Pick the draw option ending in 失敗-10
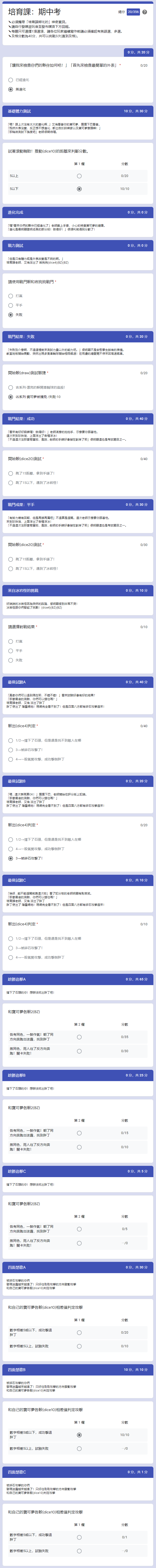156x1568 pixels. click(10, 397)
